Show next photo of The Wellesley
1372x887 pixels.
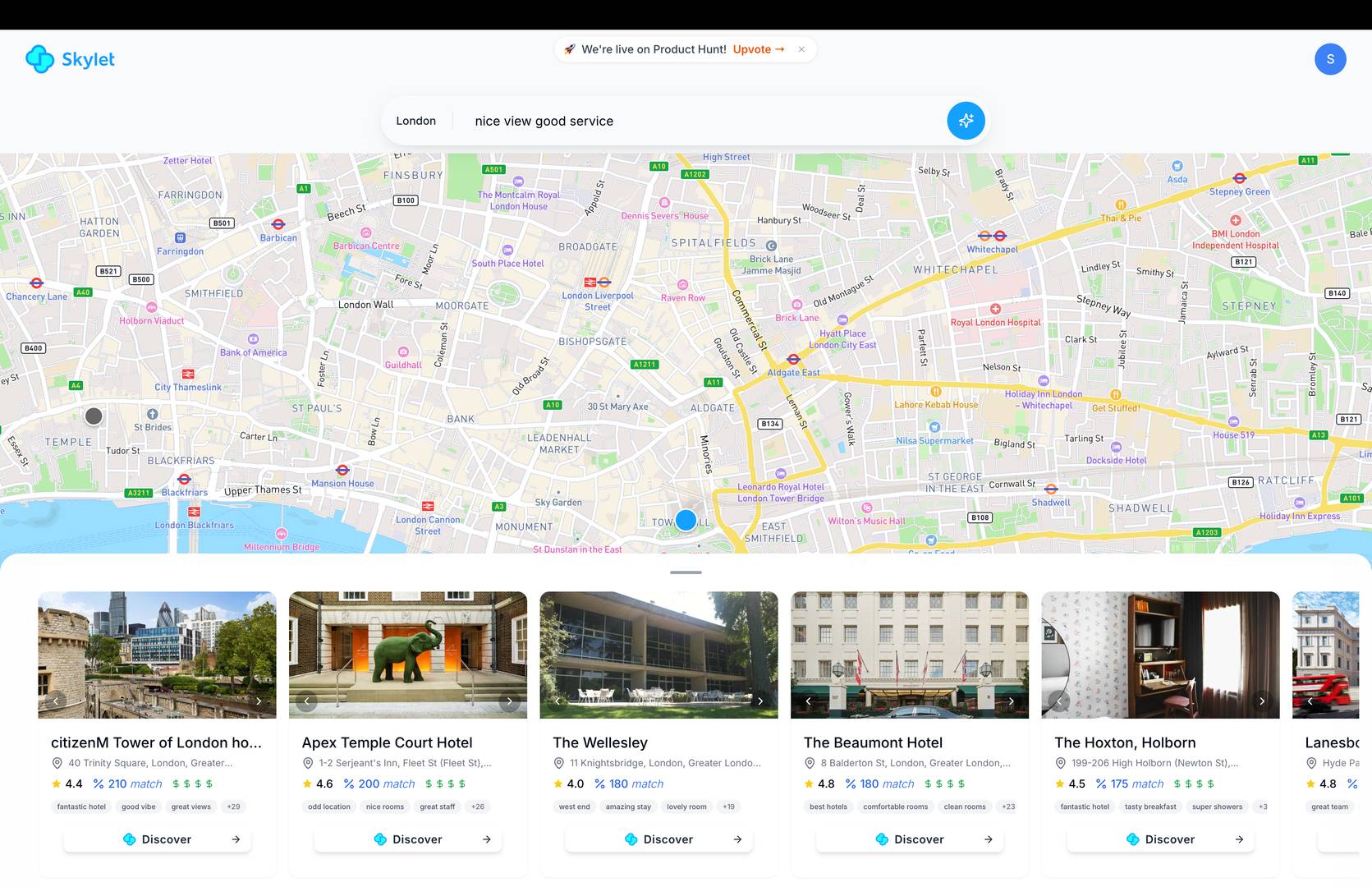click(x=760, y=701)
